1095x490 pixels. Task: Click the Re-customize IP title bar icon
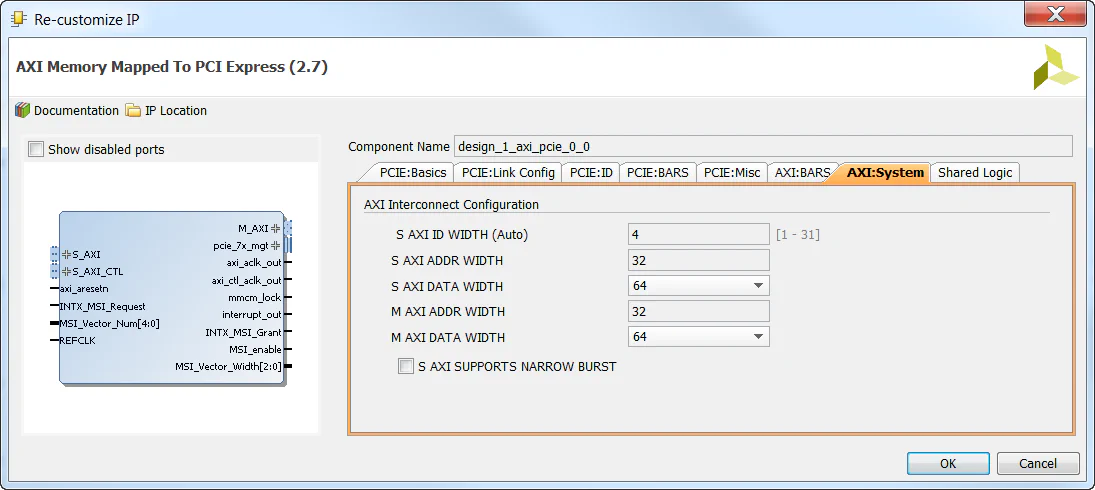pos(20,19)
